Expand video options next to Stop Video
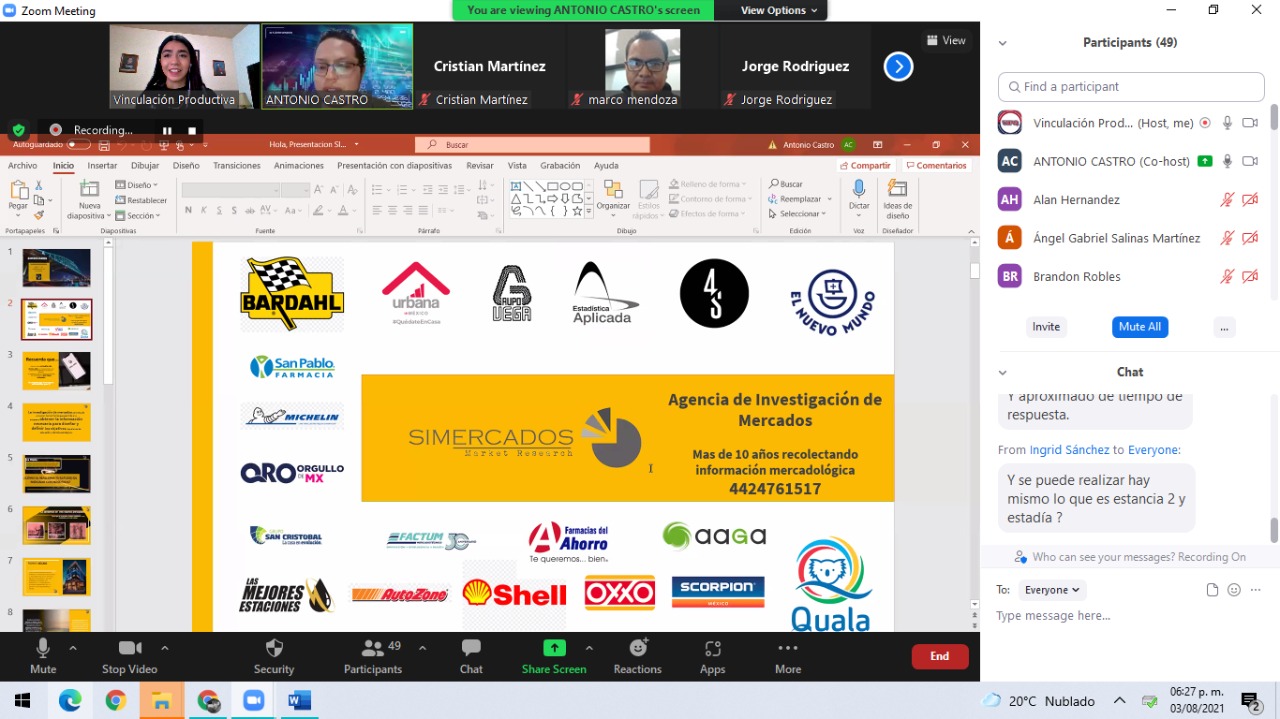This screenshot has width=1280, height=719. pos(165,648)
